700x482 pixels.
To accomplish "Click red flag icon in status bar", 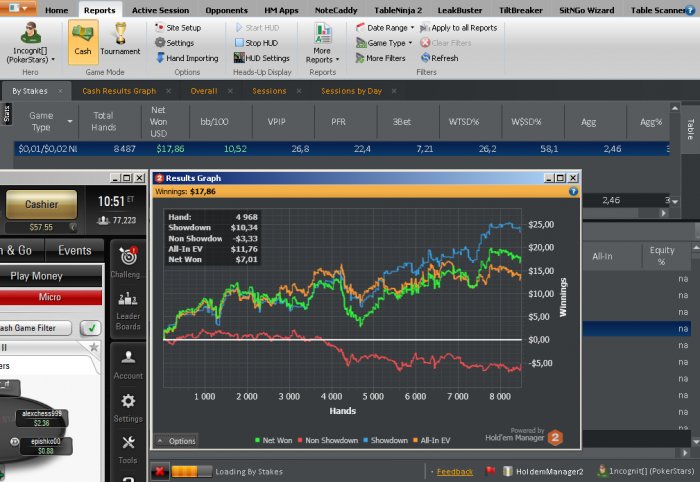I will click(491, 471).
